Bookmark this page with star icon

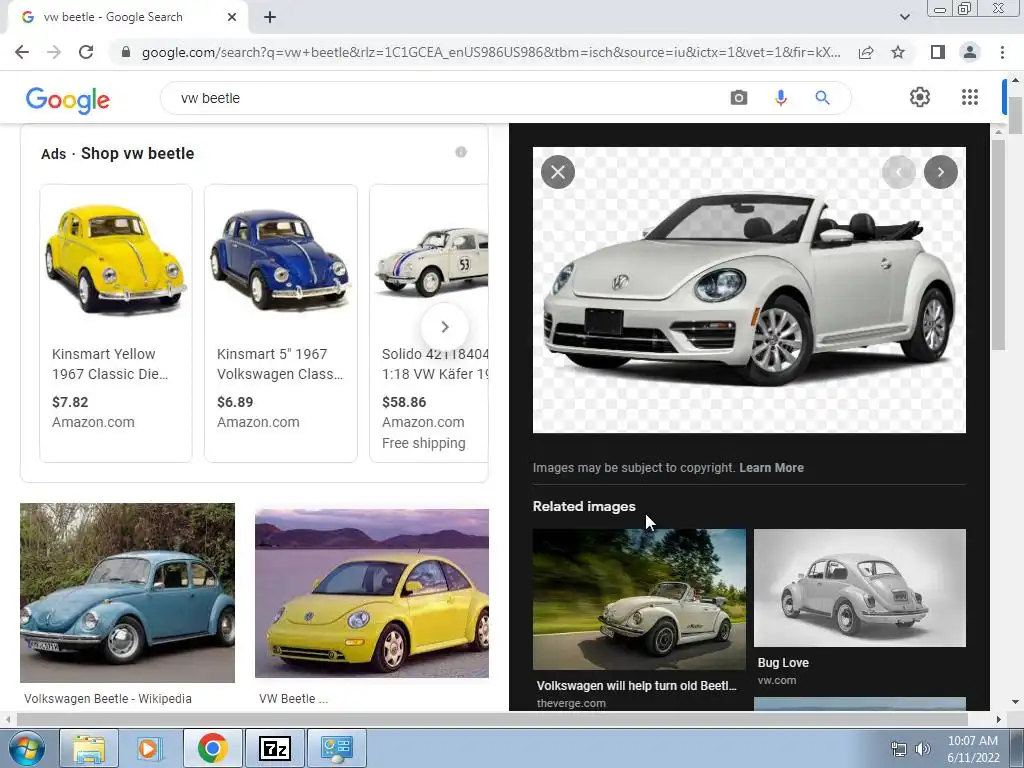[898, 52]
